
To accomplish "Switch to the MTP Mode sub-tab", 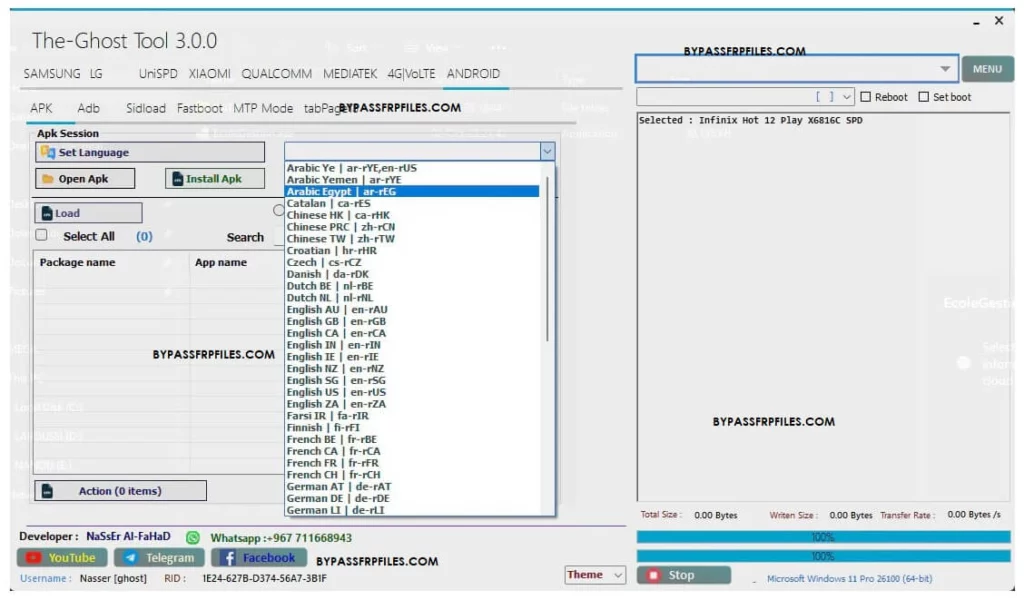I will [x=263, y=108].
